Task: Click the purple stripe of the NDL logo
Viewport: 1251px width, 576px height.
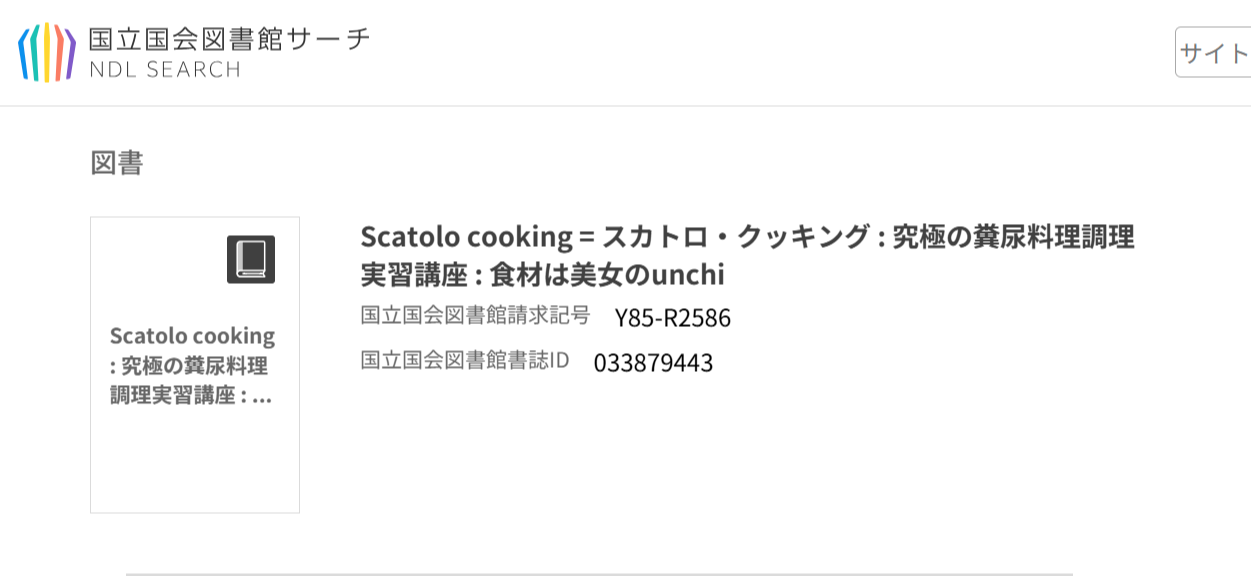Action: (x=71, y=54)
